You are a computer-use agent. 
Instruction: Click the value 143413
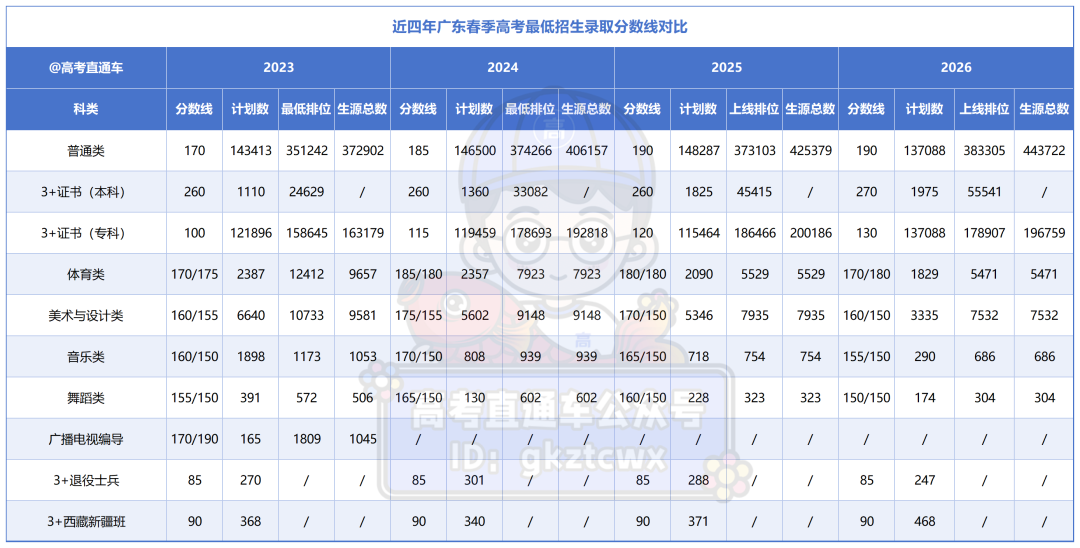[x=251, y=151]
